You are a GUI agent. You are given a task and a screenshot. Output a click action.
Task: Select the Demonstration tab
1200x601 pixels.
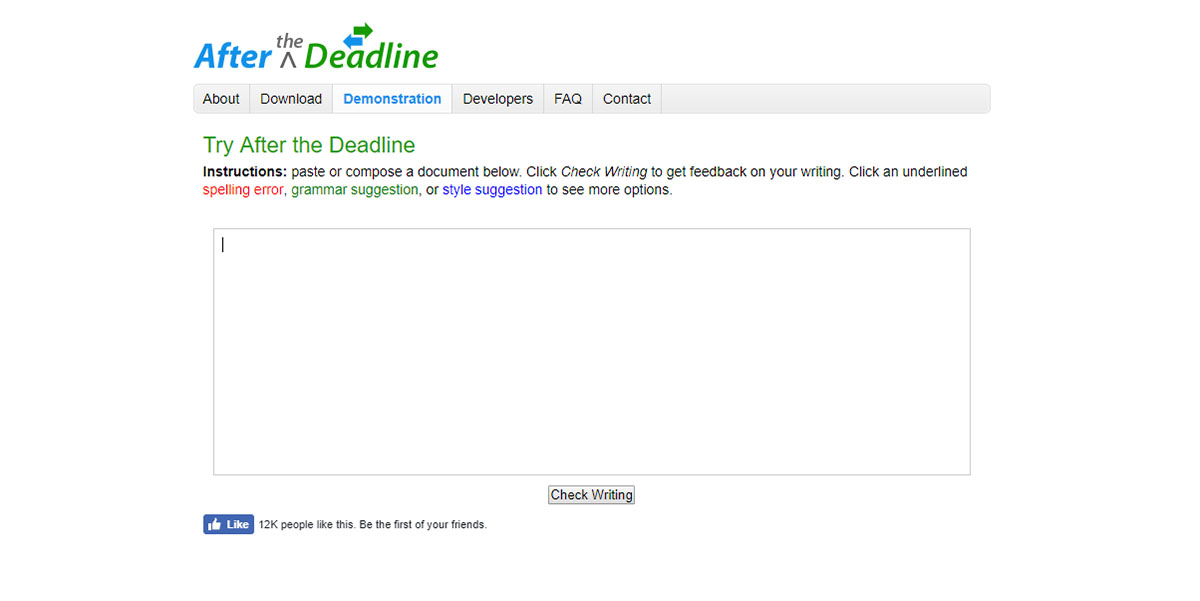392,99
